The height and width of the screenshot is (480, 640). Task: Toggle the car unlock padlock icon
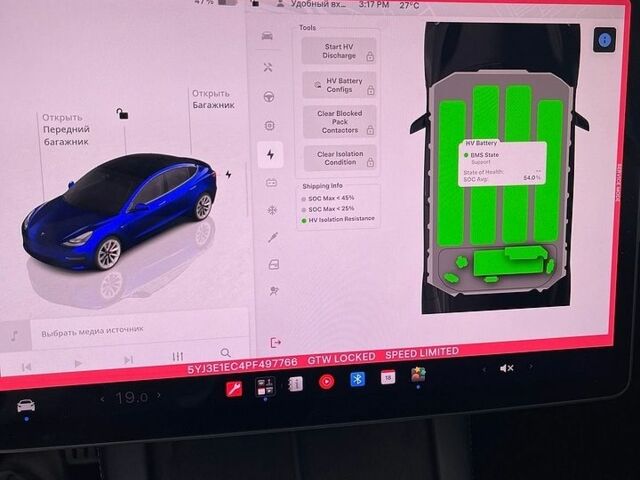point(122,114)
